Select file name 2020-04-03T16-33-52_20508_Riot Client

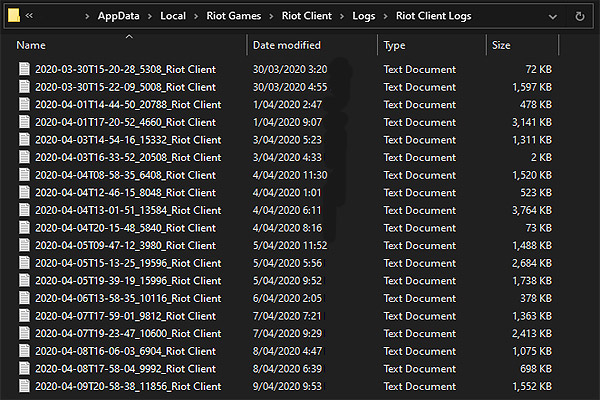pos(128,157)
